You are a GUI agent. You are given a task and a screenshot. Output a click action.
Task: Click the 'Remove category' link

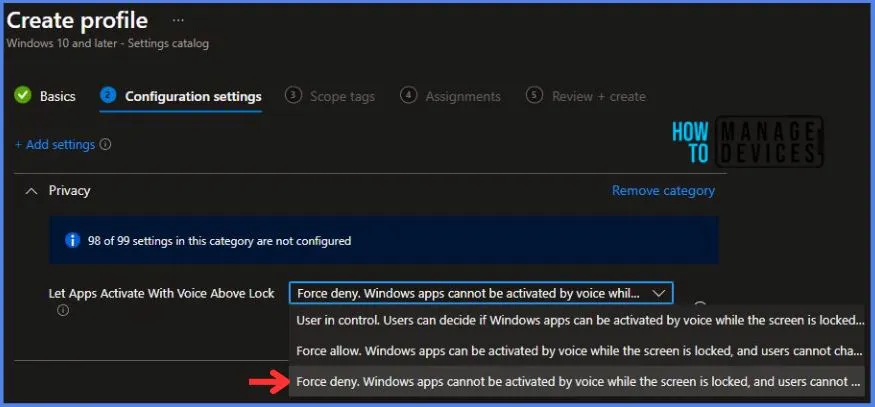click(x=663, y=190)
